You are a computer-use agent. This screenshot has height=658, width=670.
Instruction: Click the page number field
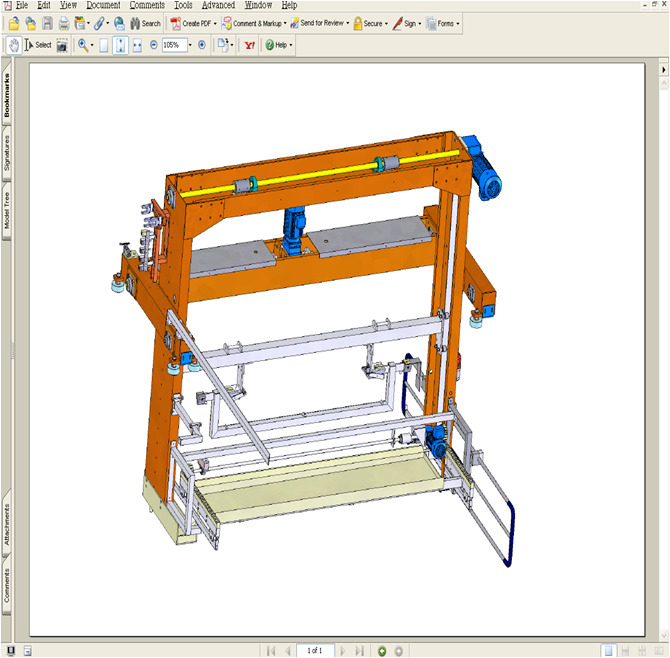[x=314, y=651]
